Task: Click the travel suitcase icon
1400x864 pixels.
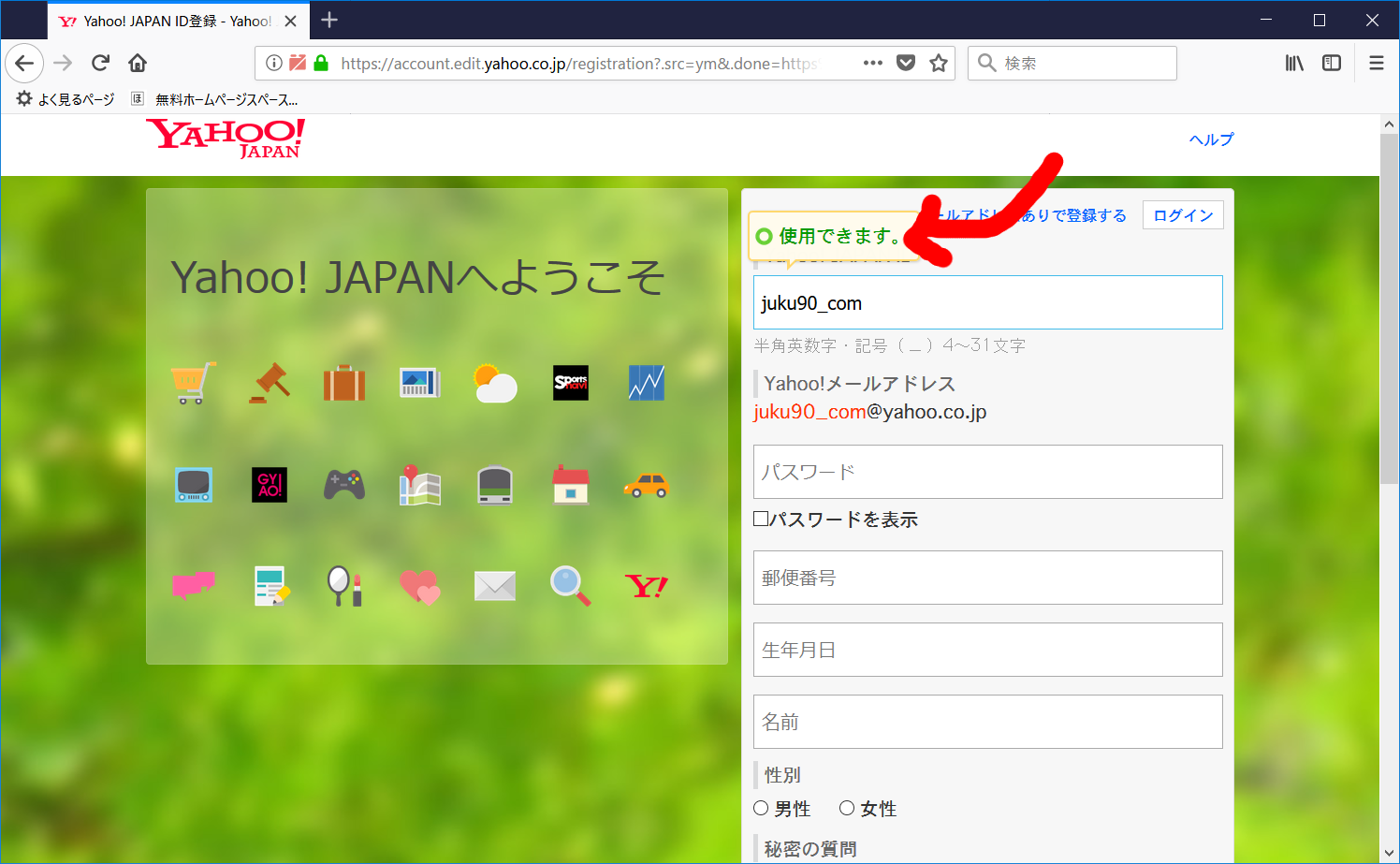Action: pyautogui.click(x=344, y=383)
